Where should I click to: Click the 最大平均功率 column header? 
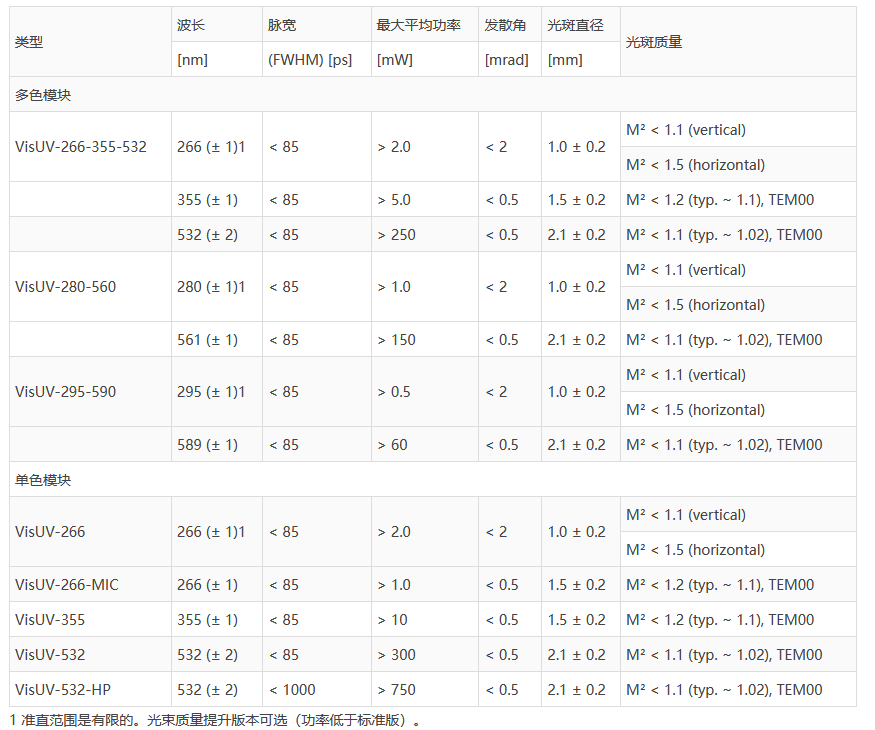pos(418,25)
